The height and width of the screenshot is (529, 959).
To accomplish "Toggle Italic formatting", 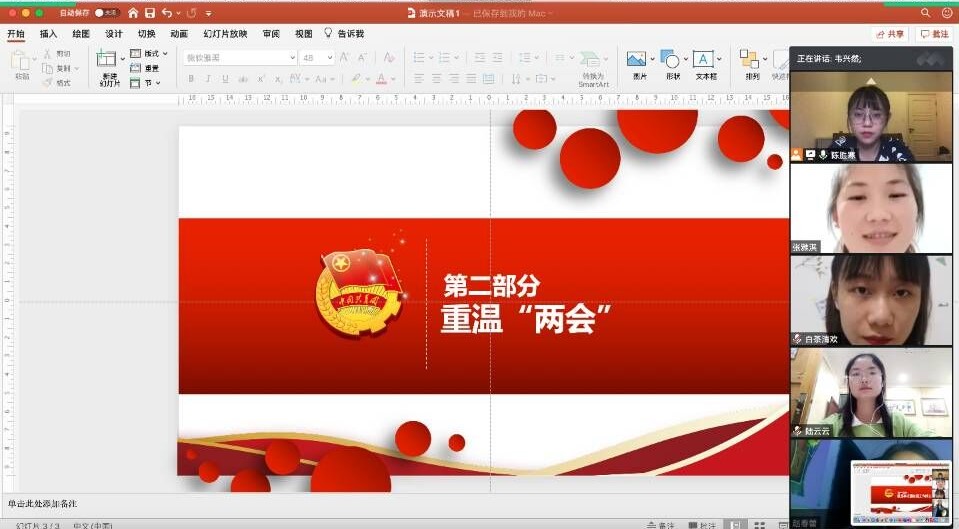I will pyautogui.click(x=208, y=79).
